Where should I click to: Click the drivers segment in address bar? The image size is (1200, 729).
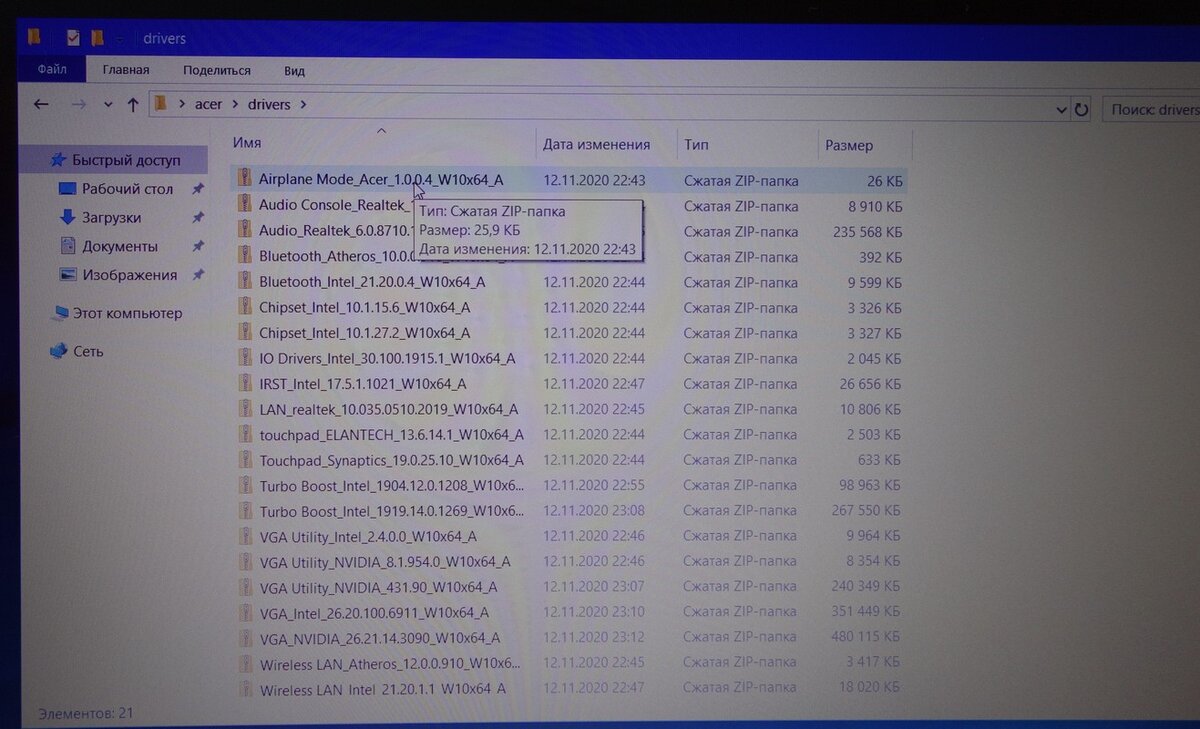269,104
